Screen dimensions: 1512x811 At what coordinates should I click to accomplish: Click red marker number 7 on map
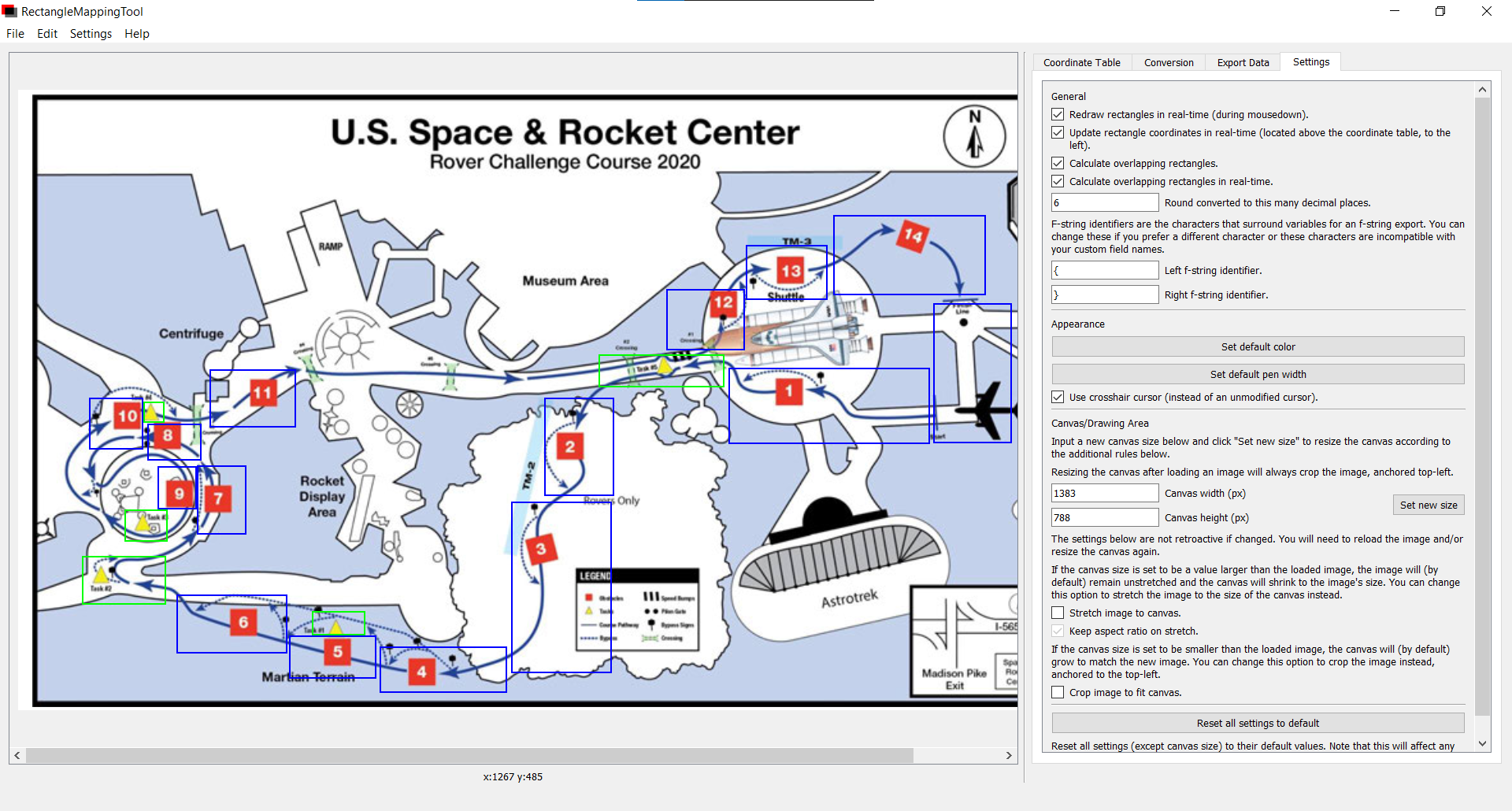218,498
